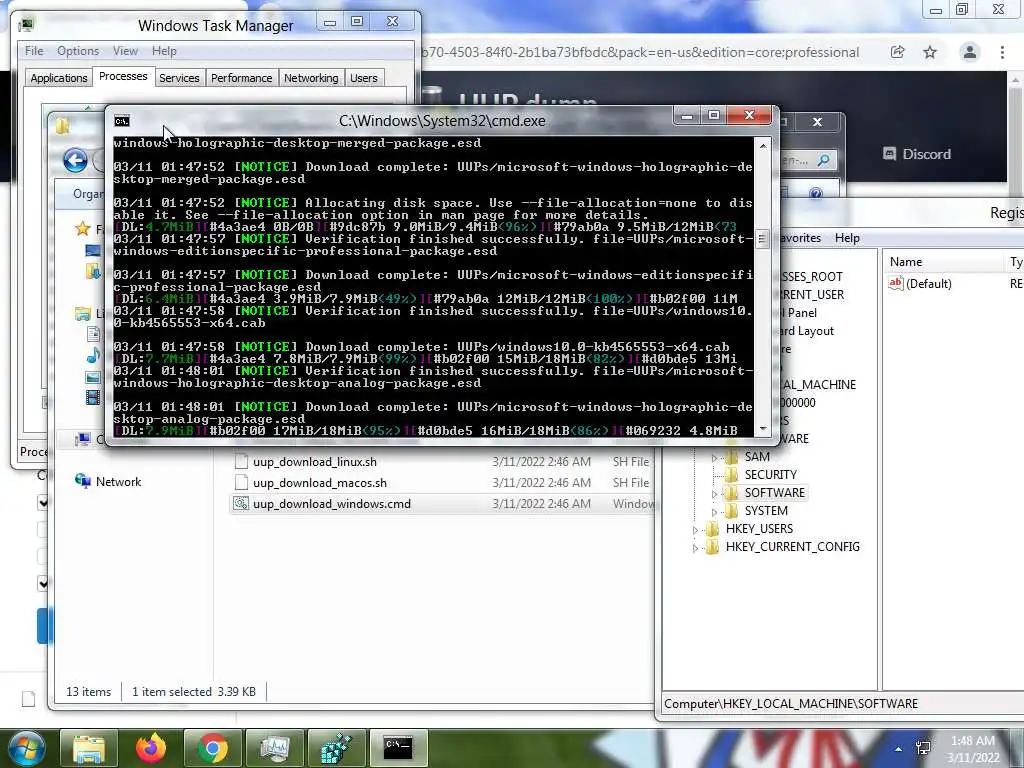Screen dimensions: 1024x768
Task: Select uup_download_macos.sh file
Action: [320, 483]
